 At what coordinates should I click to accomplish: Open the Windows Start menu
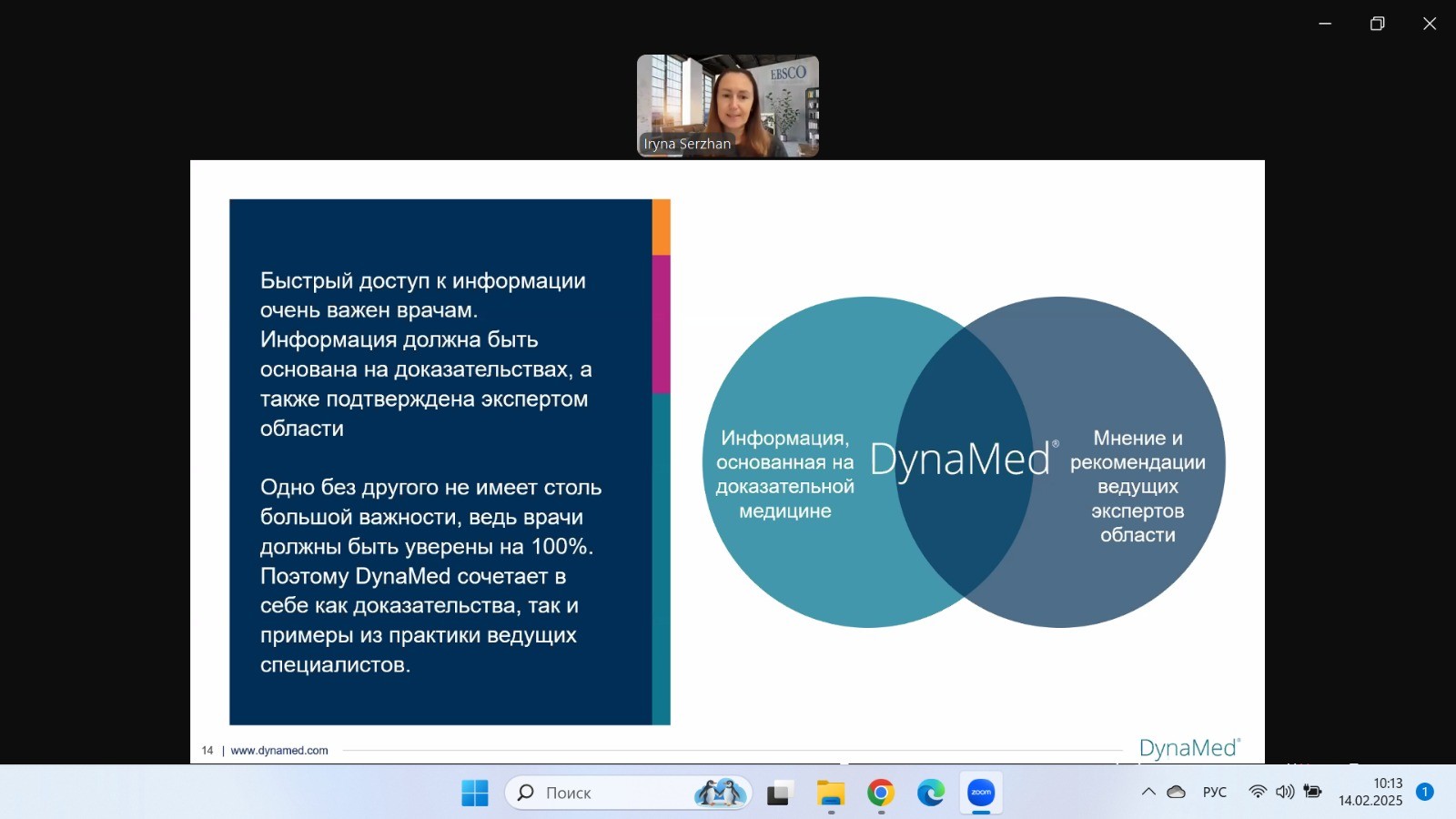pos(474,794)
